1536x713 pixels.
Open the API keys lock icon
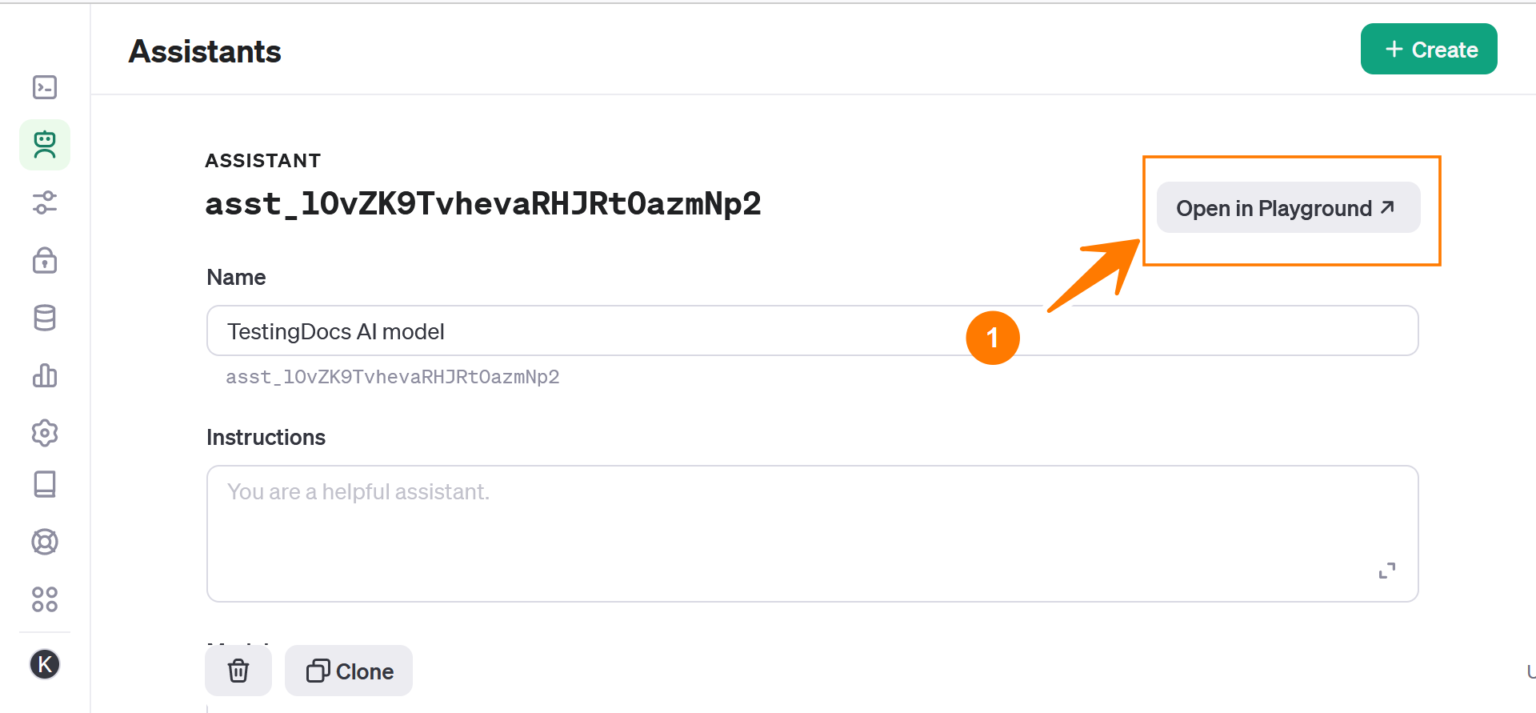coord(44,260)
